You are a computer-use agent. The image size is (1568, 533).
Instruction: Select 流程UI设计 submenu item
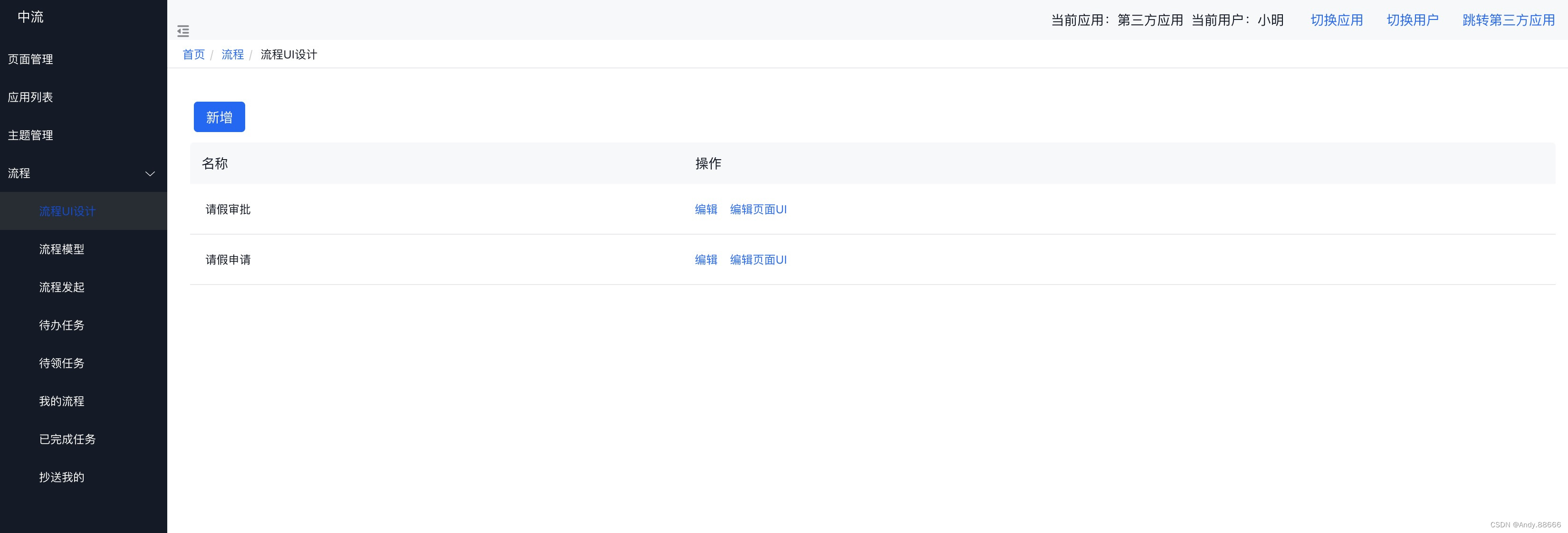(67, 211)
